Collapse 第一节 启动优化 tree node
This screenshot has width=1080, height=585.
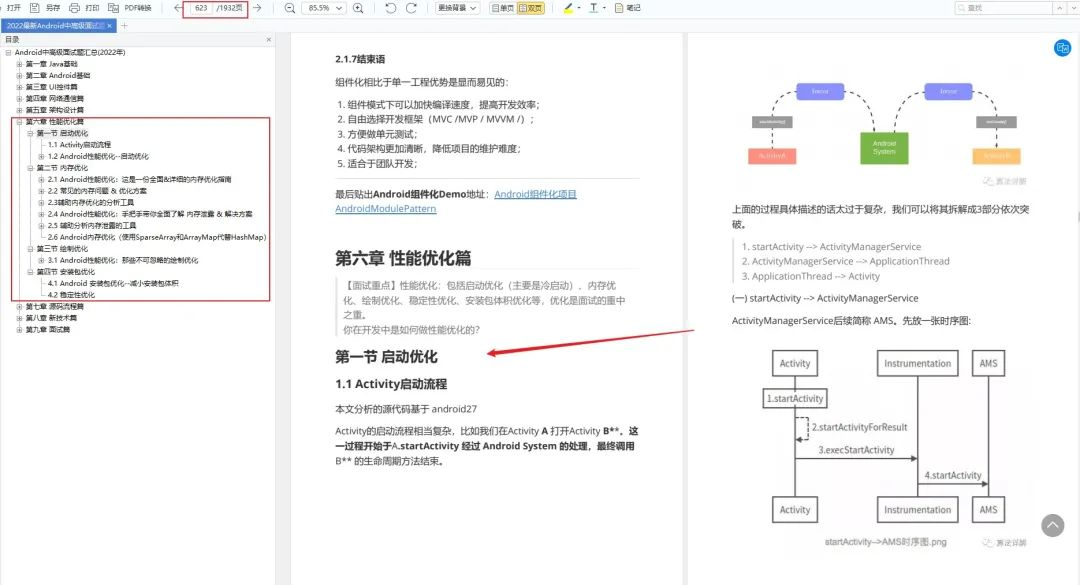click(x=30, y=134)
